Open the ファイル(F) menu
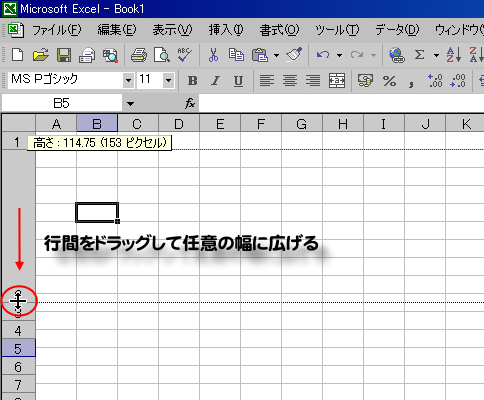The image size is (484, 400). (57, 30)
